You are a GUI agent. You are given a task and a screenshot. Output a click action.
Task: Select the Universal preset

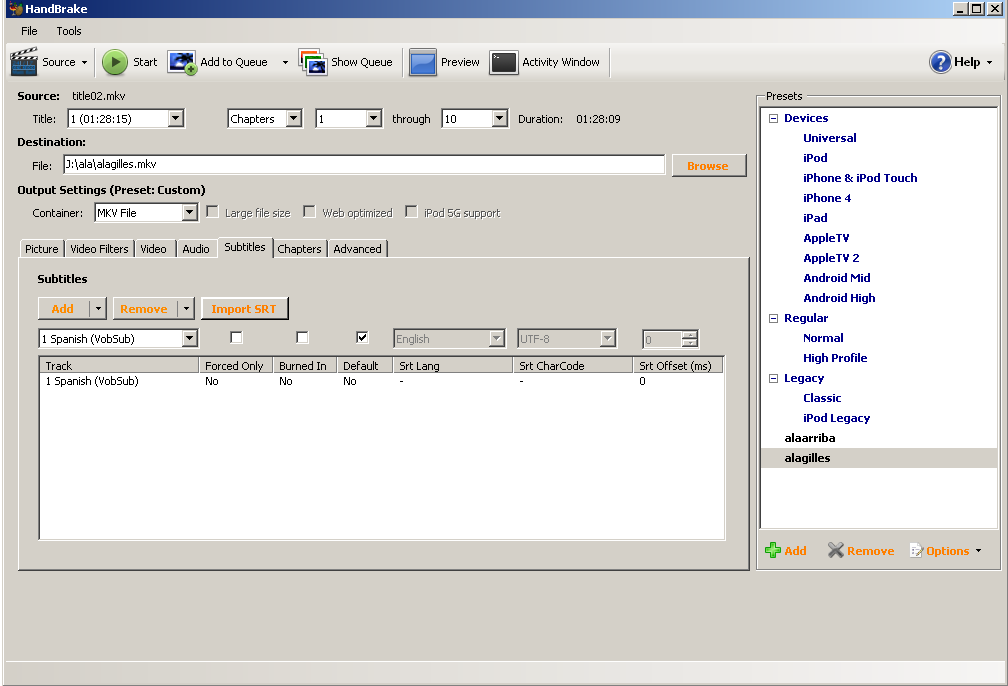(829, 138)
